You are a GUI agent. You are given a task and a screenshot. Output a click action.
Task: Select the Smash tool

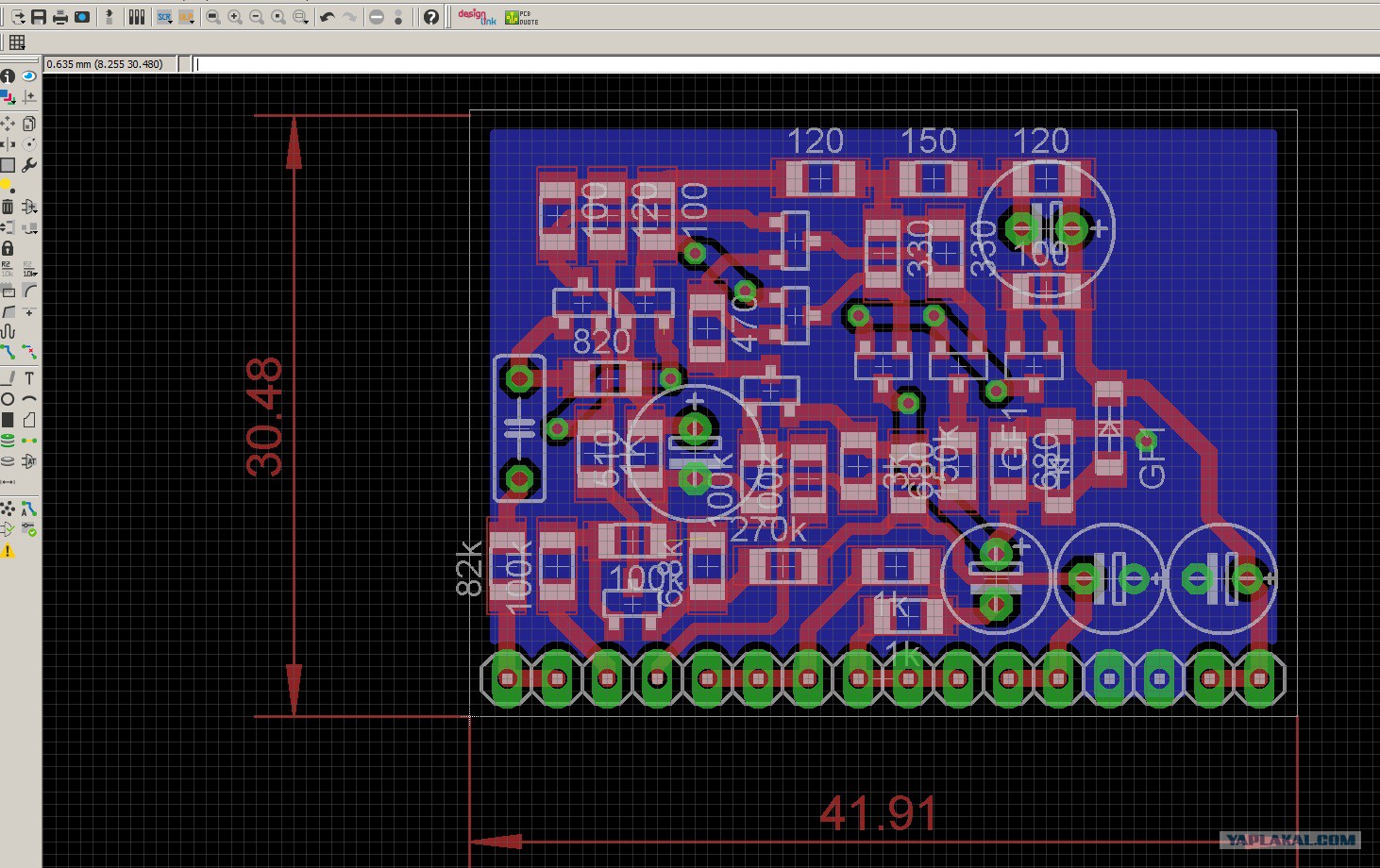(8, 290)
